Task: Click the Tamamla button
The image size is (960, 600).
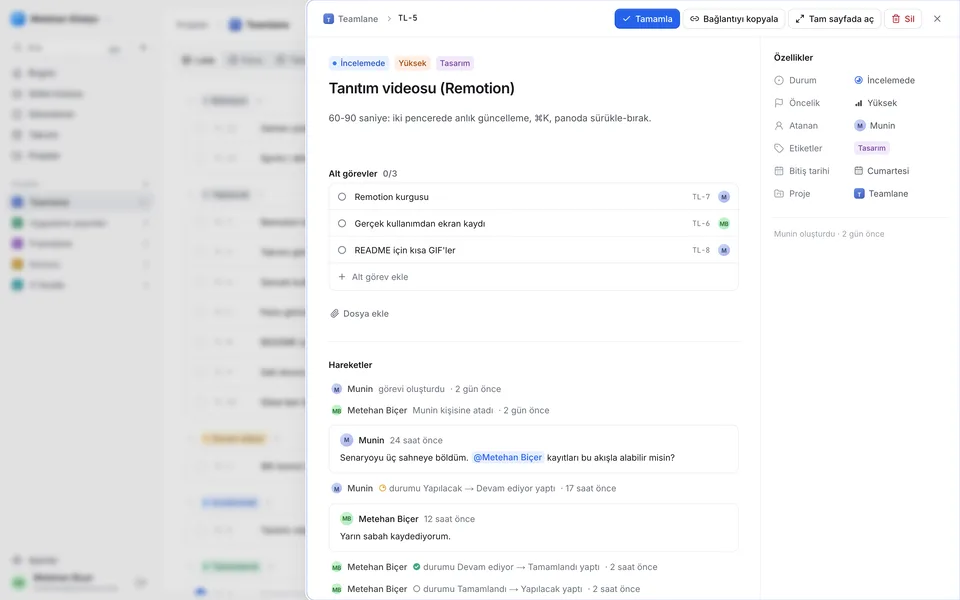Action: [647, 19]
